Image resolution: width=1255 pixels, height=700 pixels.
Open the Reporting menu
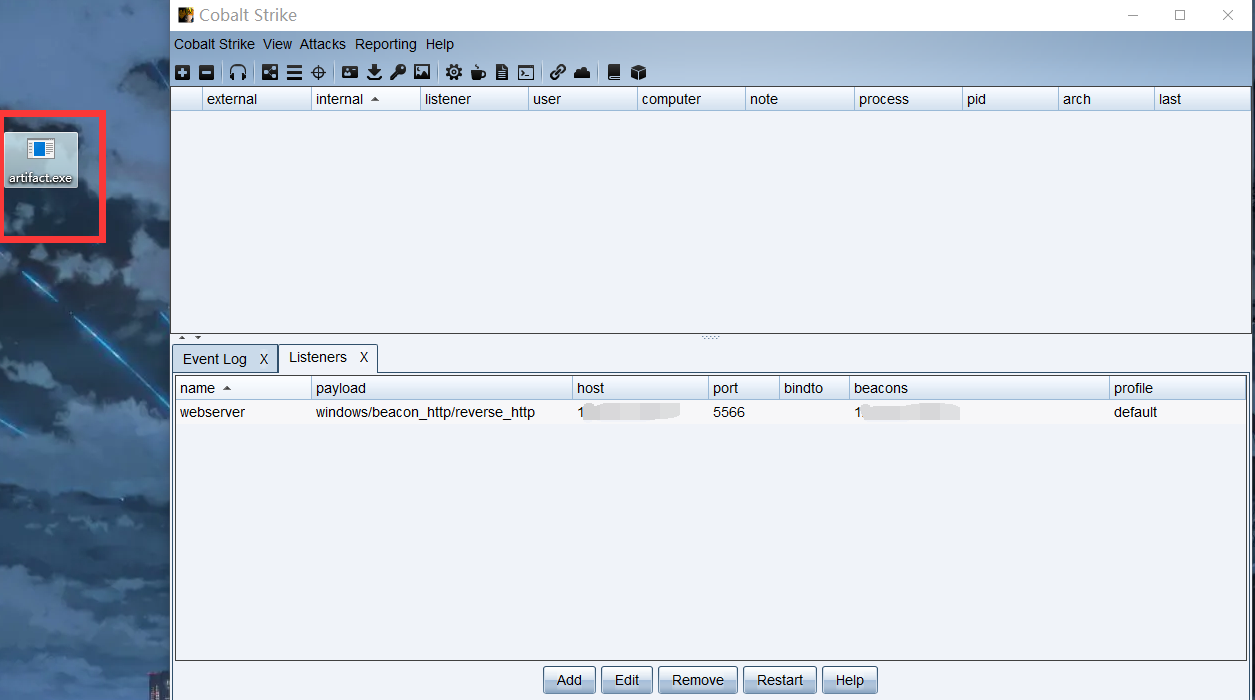coord(386,44)
